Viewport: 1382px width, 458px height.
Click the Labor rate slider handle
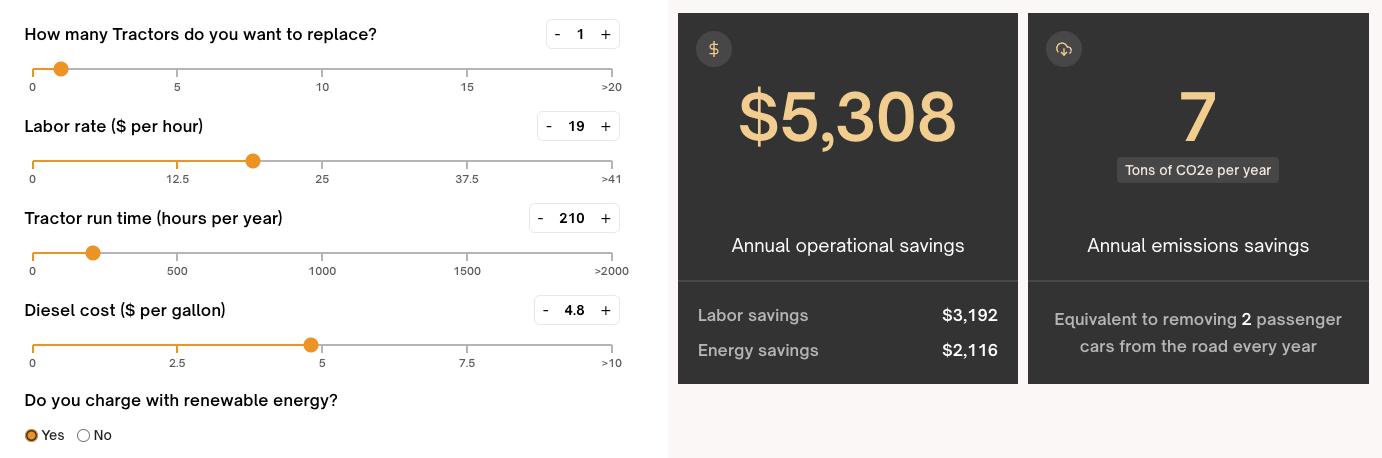253,161
